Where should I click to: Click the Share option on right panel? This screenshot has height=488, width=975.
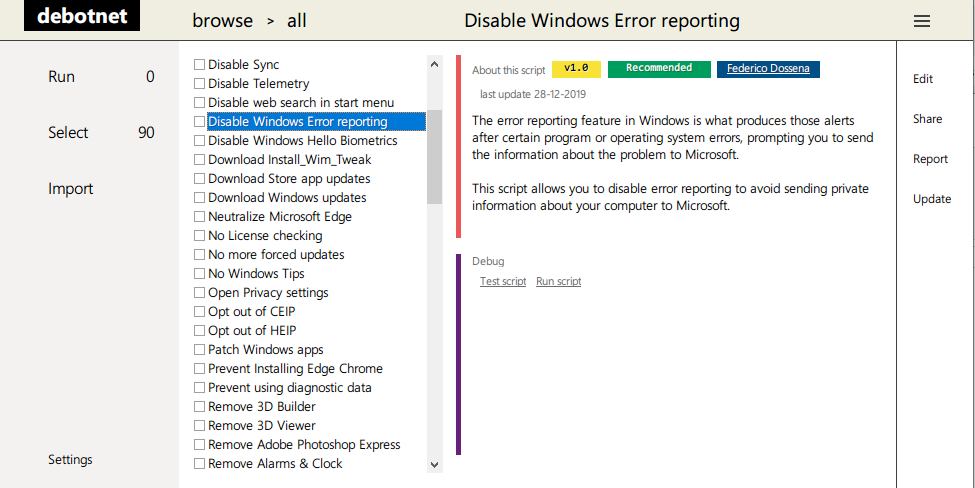coord(927,119)
